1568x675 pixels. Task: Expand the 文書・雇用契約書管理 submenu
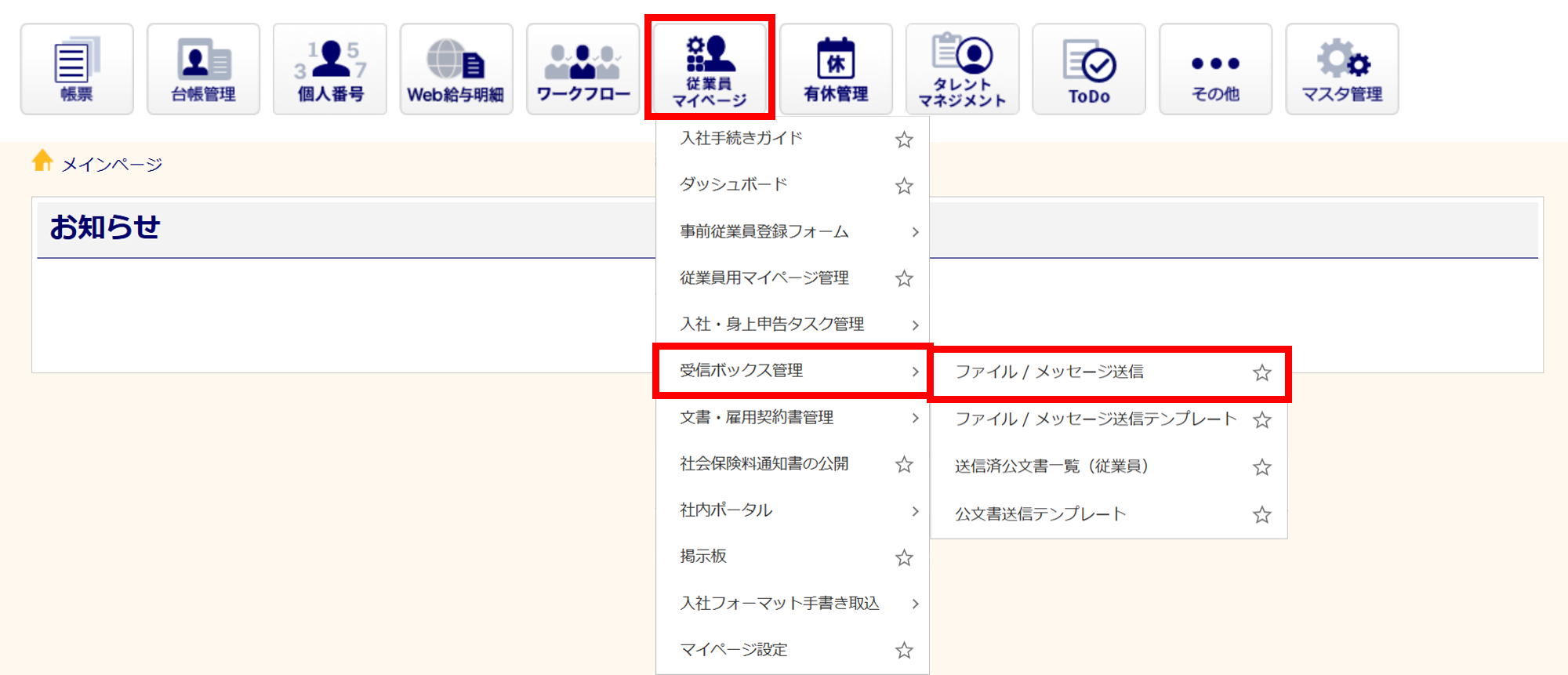coord(915,418)
